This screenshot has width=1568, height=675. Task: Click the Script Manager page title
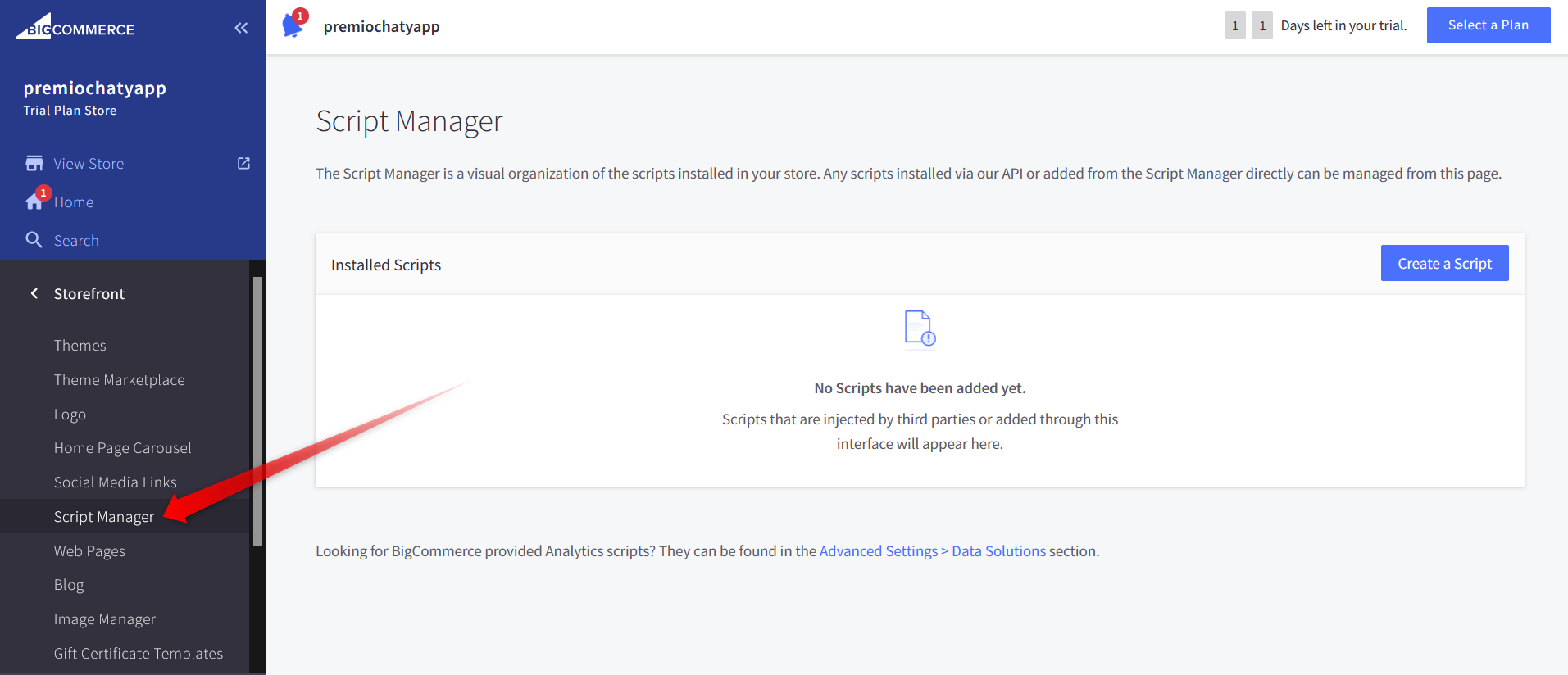pyautogui.click(x=409, y=121)
